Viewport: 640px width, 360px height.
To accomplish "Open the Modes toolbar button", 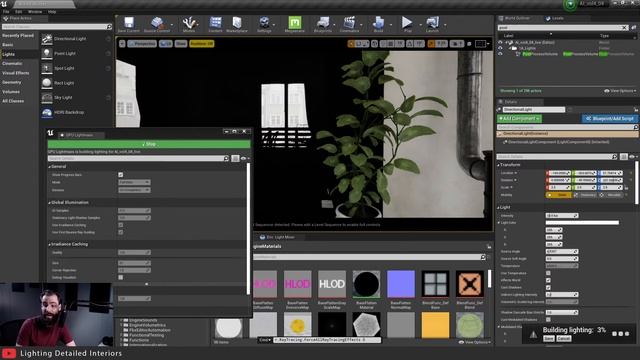I will (x=189, y=24).
